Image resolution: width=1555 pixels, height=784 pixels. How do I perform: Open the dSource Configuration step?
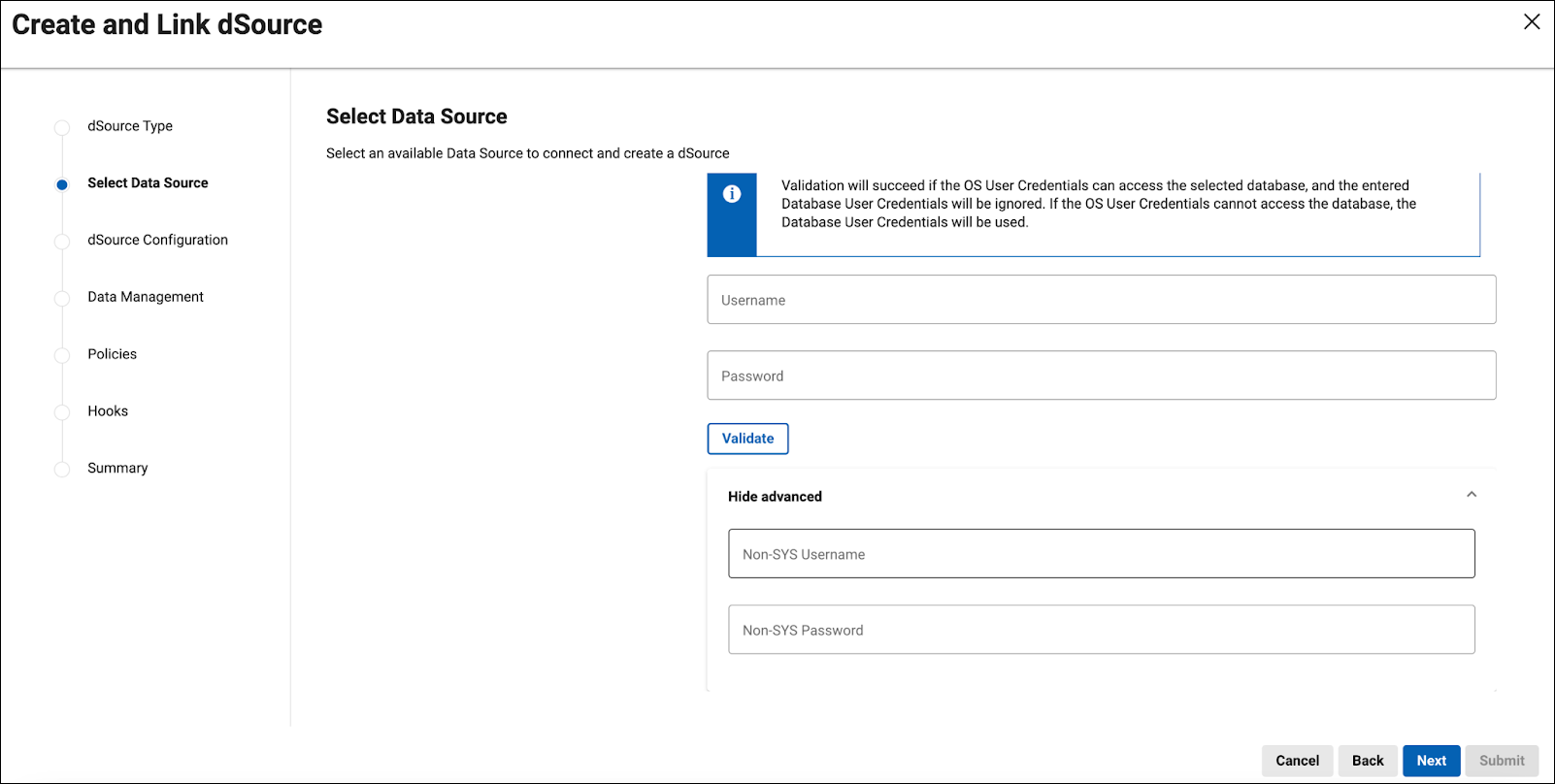(157, 241)
